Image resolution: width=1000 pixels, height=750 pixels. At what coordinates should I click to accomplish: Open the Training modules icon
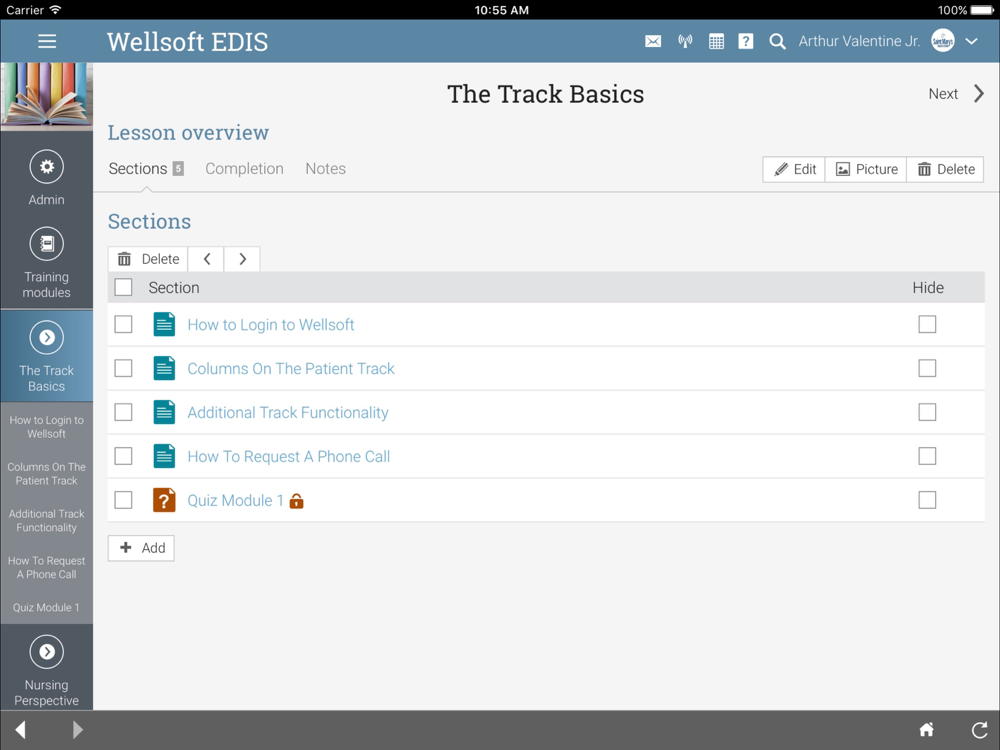[47, 244]
